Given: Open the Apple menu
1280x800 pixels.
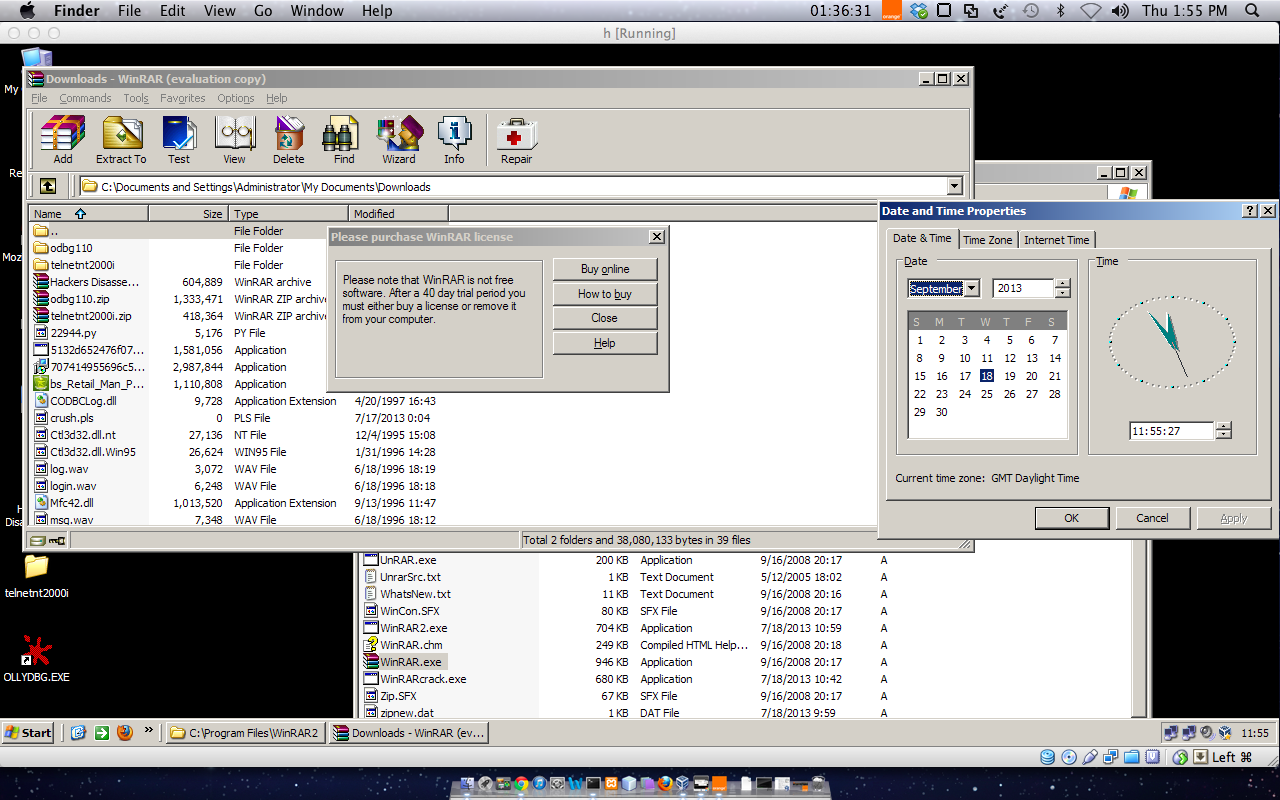Looking at the screenshot, I should coord(27,11).
